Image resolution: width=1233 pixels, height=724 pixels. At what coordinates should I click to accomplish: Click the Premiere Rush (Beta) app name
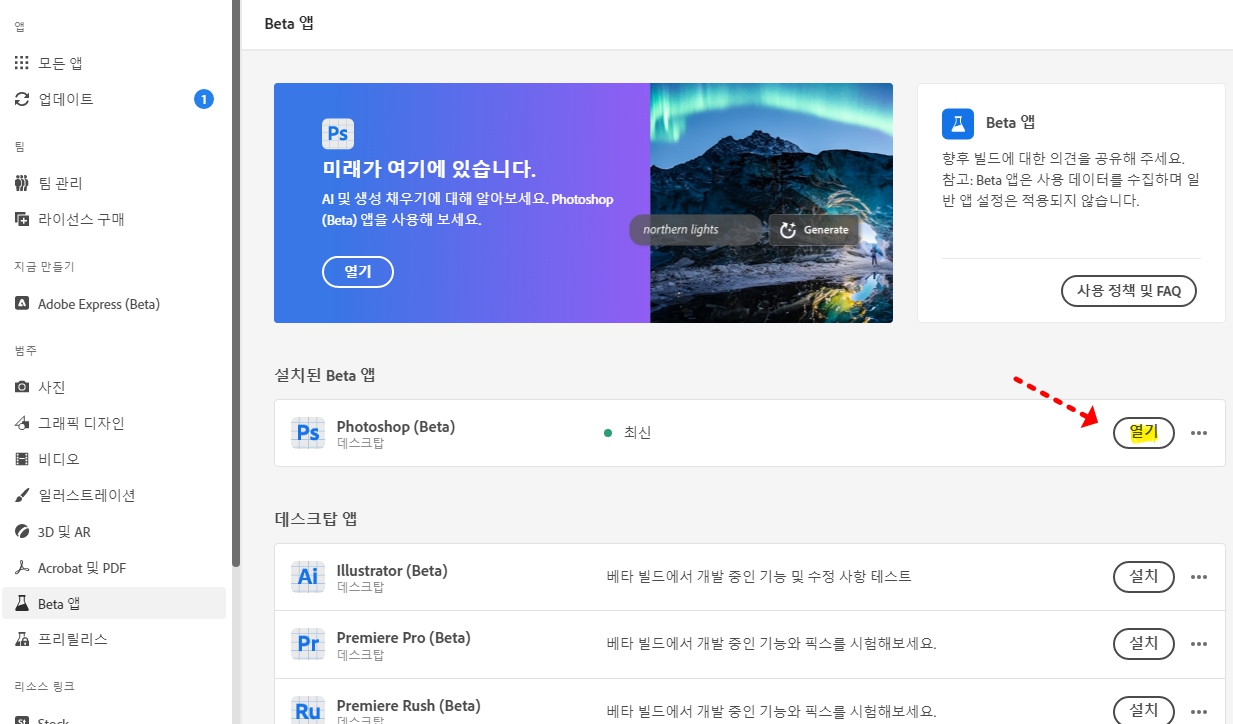click(x=408, y=705)
